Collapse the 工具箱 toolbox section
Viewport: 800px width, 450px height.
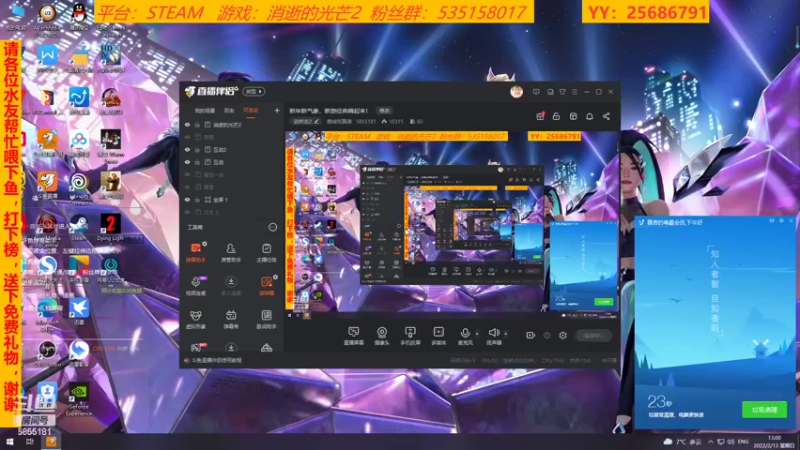(272, 227)
